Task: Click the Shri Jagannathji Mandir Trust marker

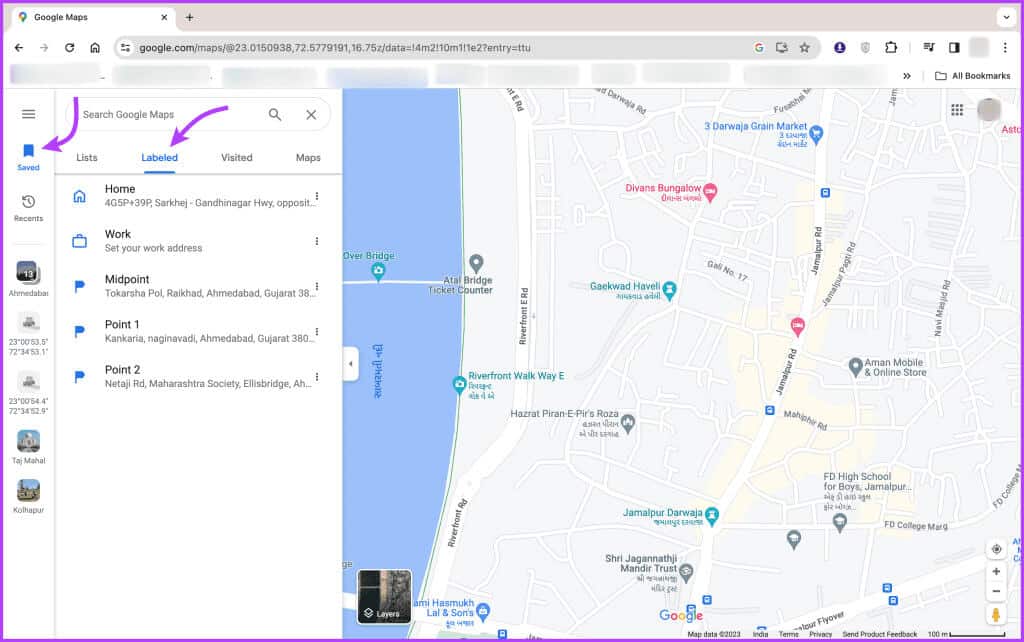Action: click(x=686, y=573)
